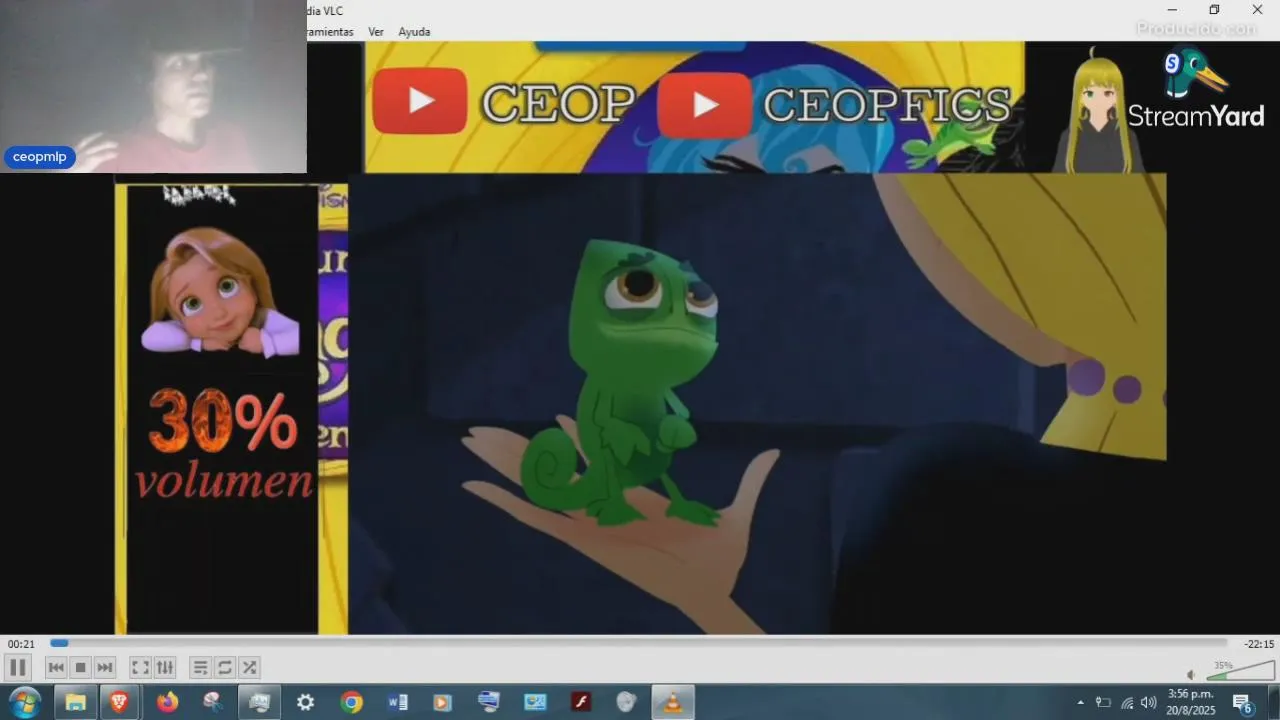Open Microsoft Word from the taskbar
This screenshot has width=1280, height=720.
397,702
